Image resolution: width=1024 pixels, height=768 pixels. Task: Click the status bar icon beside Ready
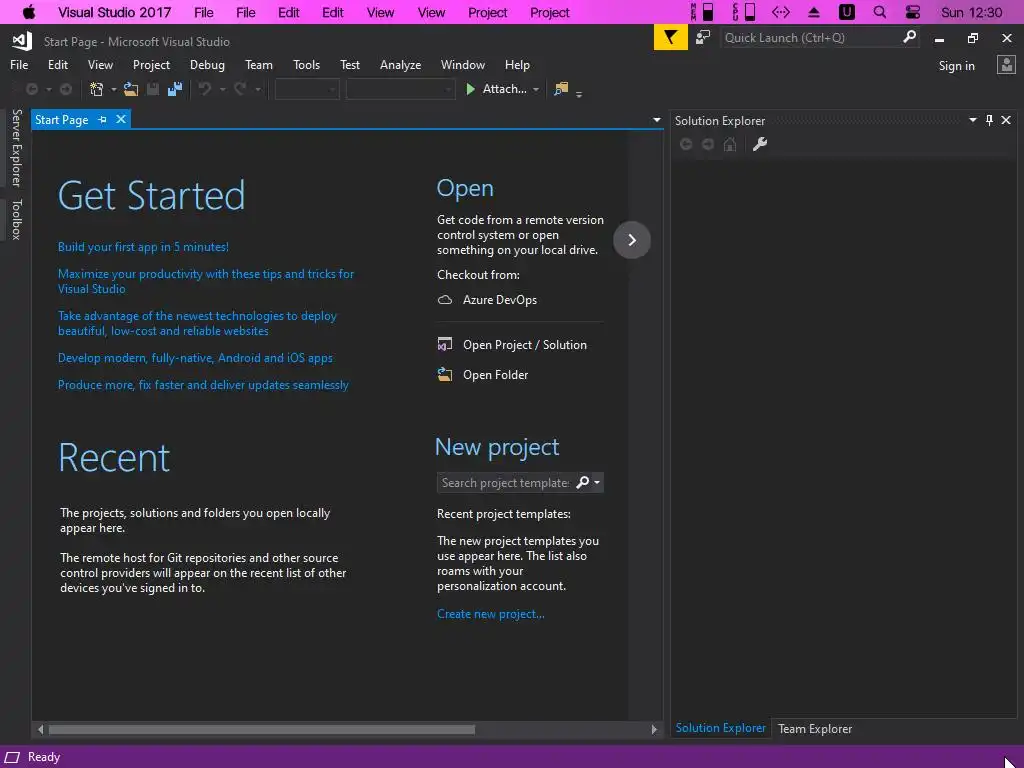(x=12, y=757)
